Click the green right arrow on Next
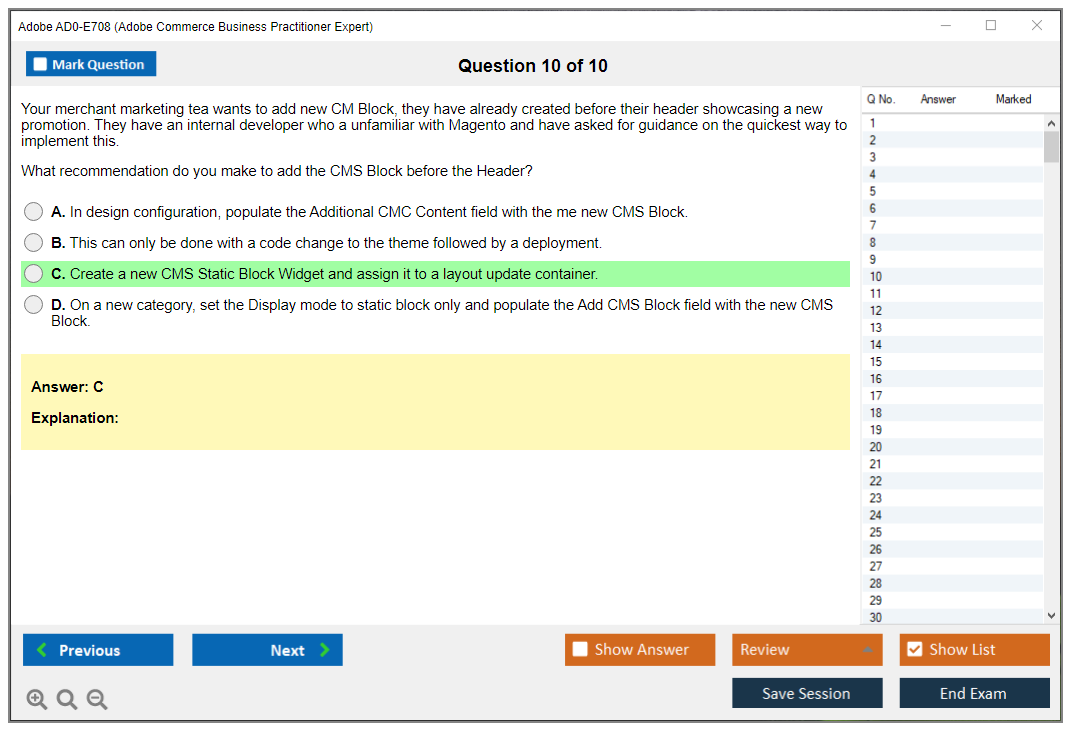 tap(325, 650)
